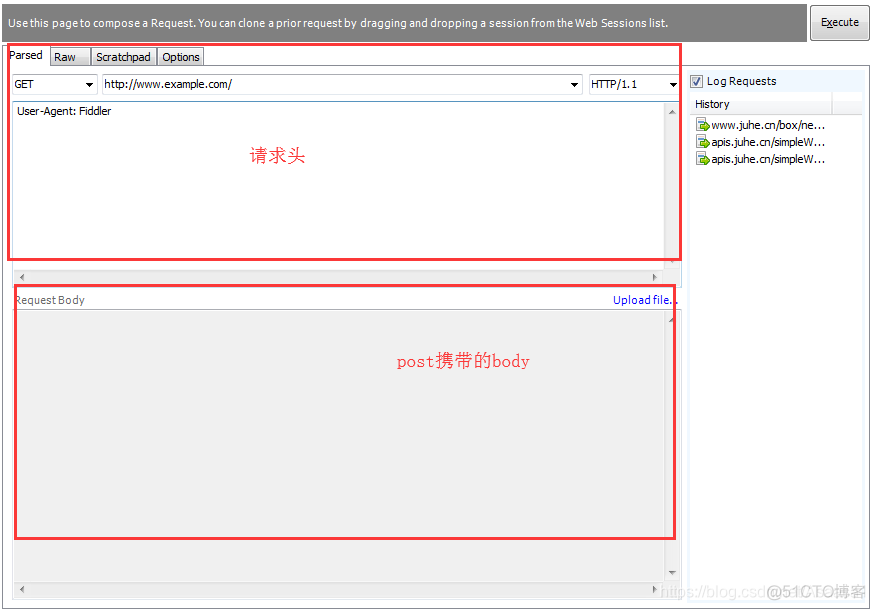
Task: Open the Scratchpad tab
Action: pos(123,57)
